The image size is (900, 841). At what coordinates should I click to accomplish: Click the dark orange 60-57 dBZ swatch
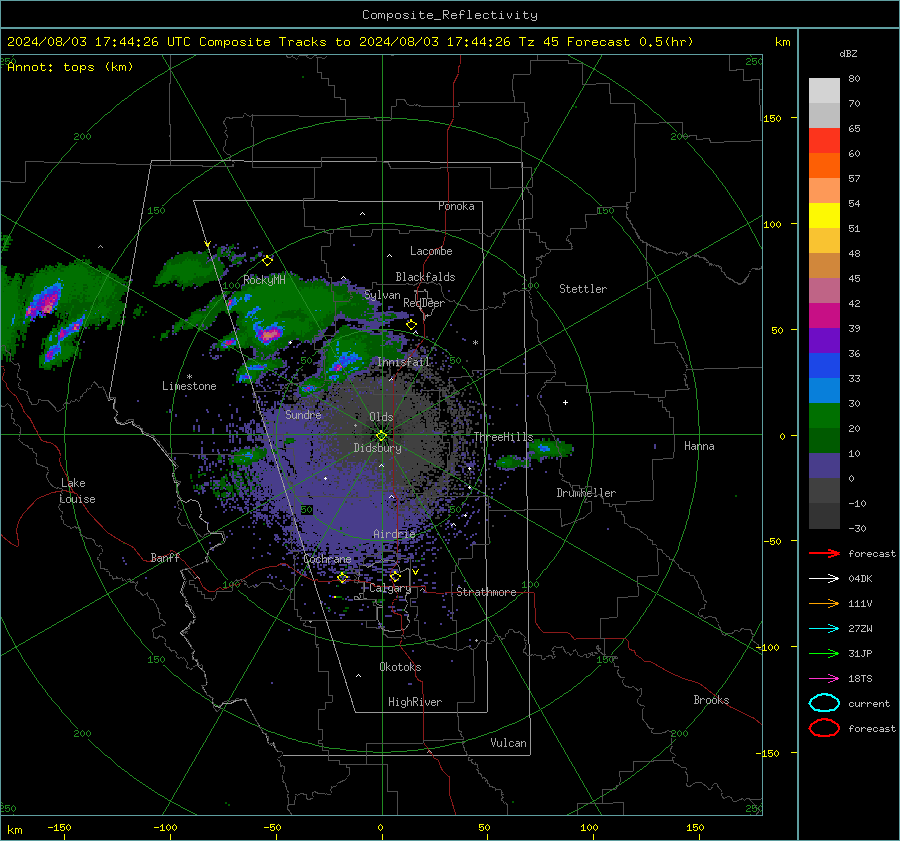pyautogui.click(x=824, y=166)
